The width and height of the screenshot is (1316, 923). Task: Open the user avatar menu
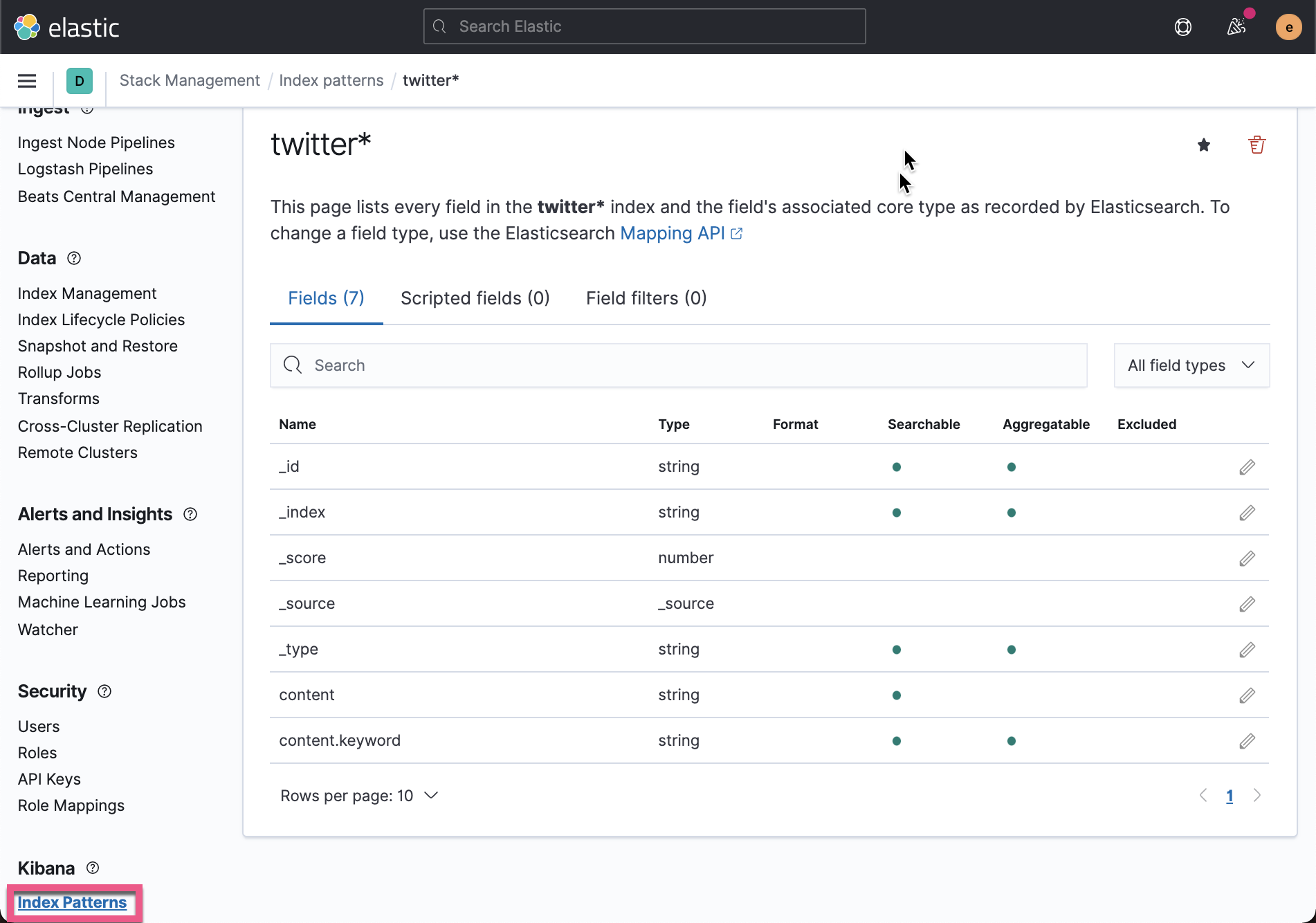pos(1289,27)
